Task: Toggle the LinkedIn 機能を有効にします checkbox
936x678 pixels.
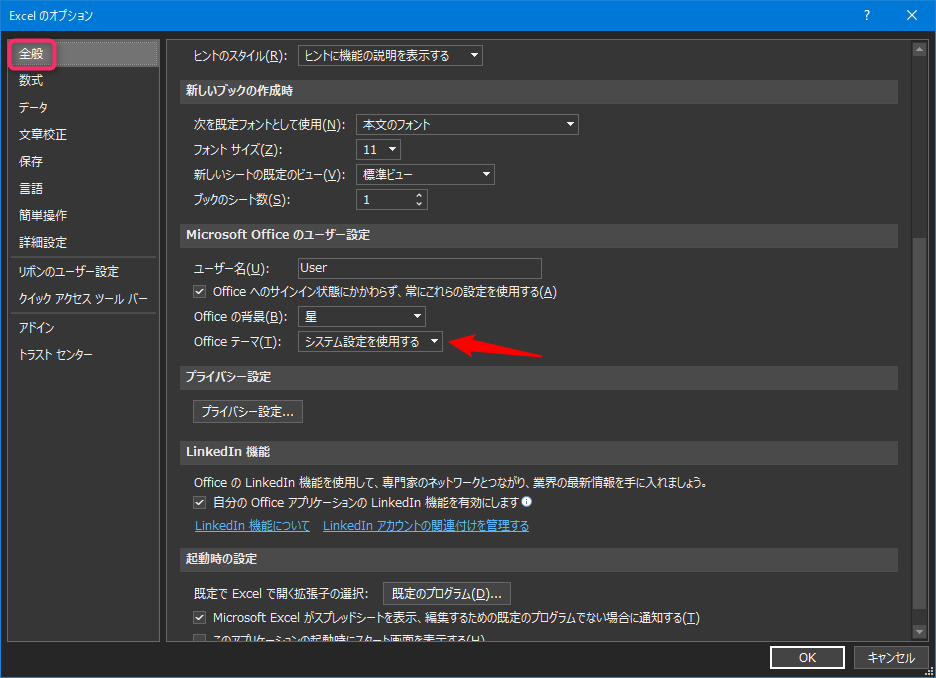Action: [x=199, y=503]
